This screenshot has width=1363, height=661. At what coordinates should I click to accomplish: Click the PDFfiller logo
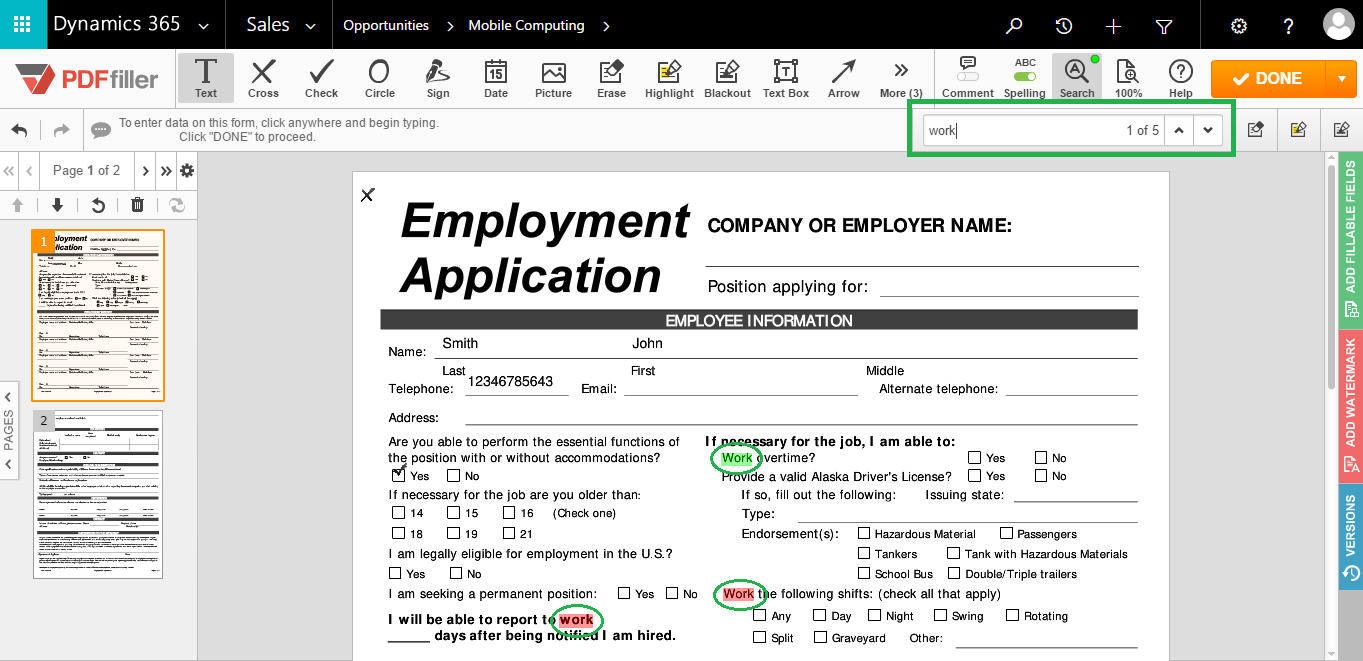[87, 78]
